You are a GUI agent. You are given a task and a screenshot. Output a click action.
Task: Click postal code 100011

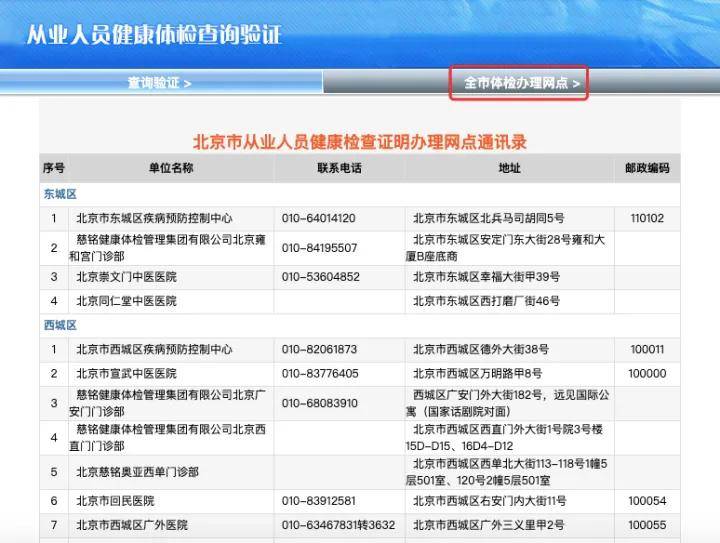point(647,349)
